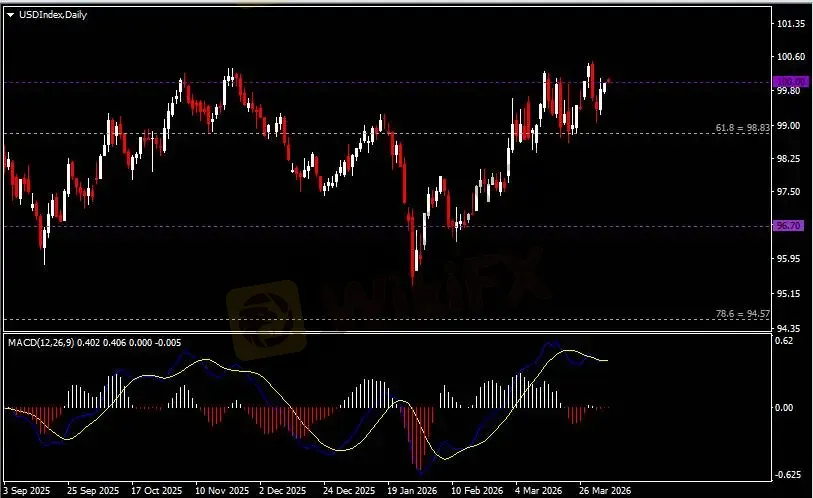Click the USDIndex,Daily chart title
The height and width of the screenshot is (498, 813).
click(49, 14)
